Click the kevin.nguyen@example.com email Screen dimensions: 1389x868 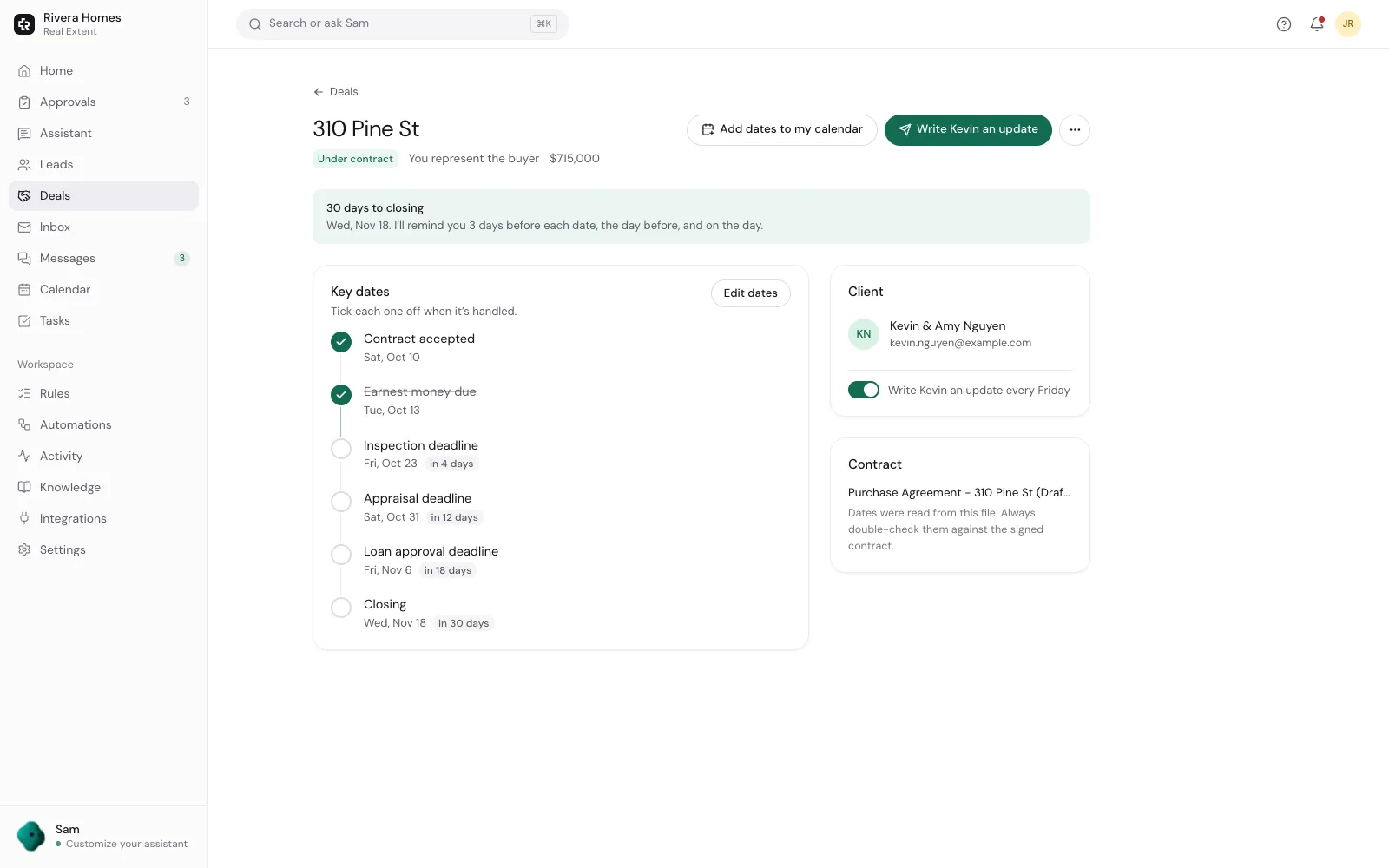(x=961, y=344)
